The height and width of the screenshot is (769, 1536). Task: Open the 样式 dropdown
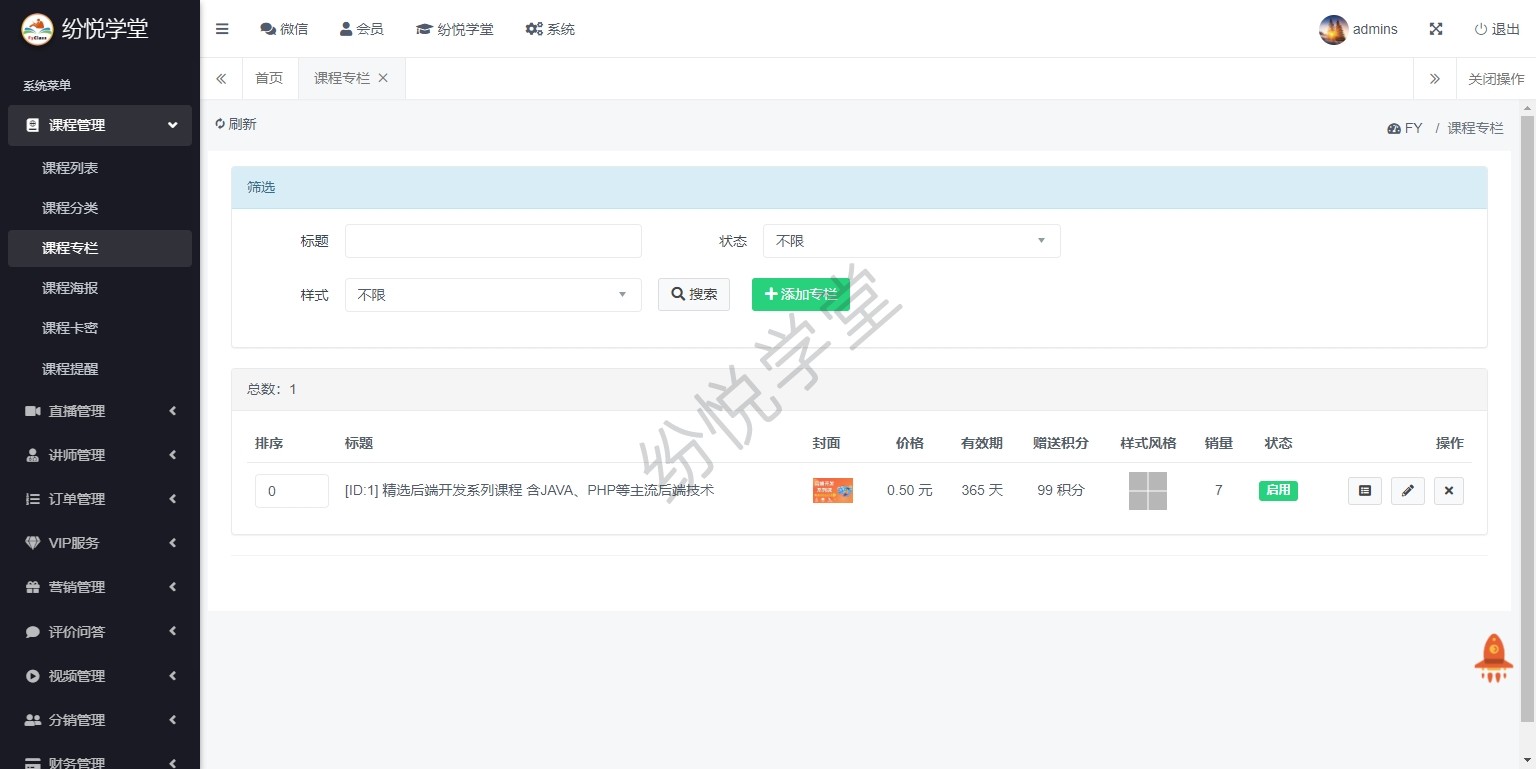pos(493,295)
